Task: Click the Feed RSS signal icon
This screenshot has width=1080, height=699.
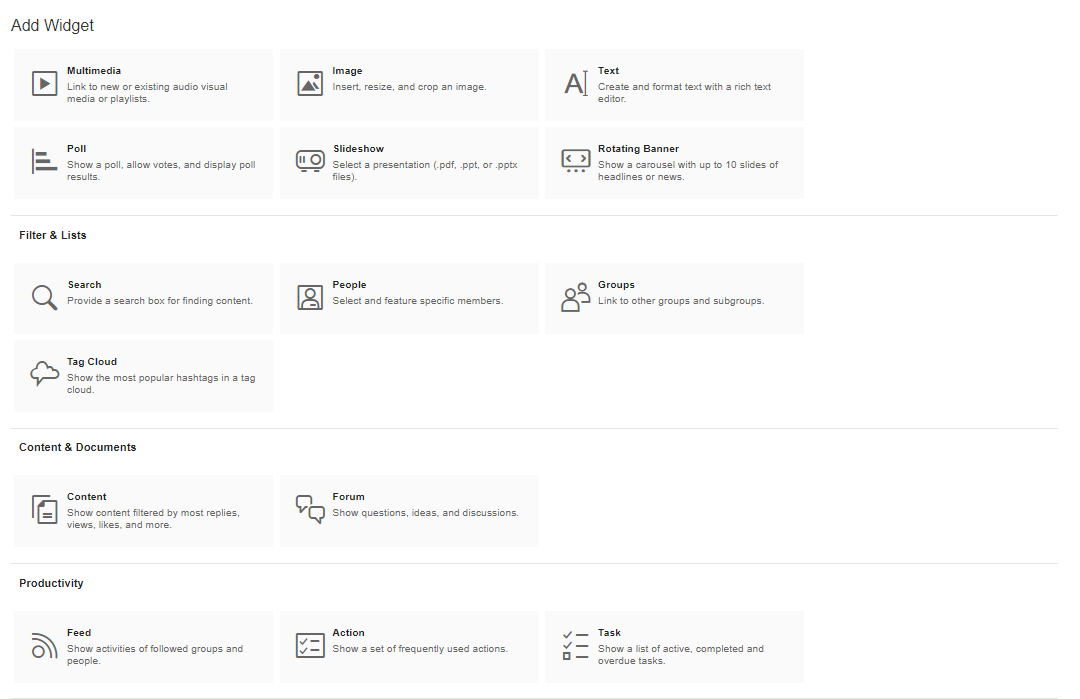Action: (44, 645)
